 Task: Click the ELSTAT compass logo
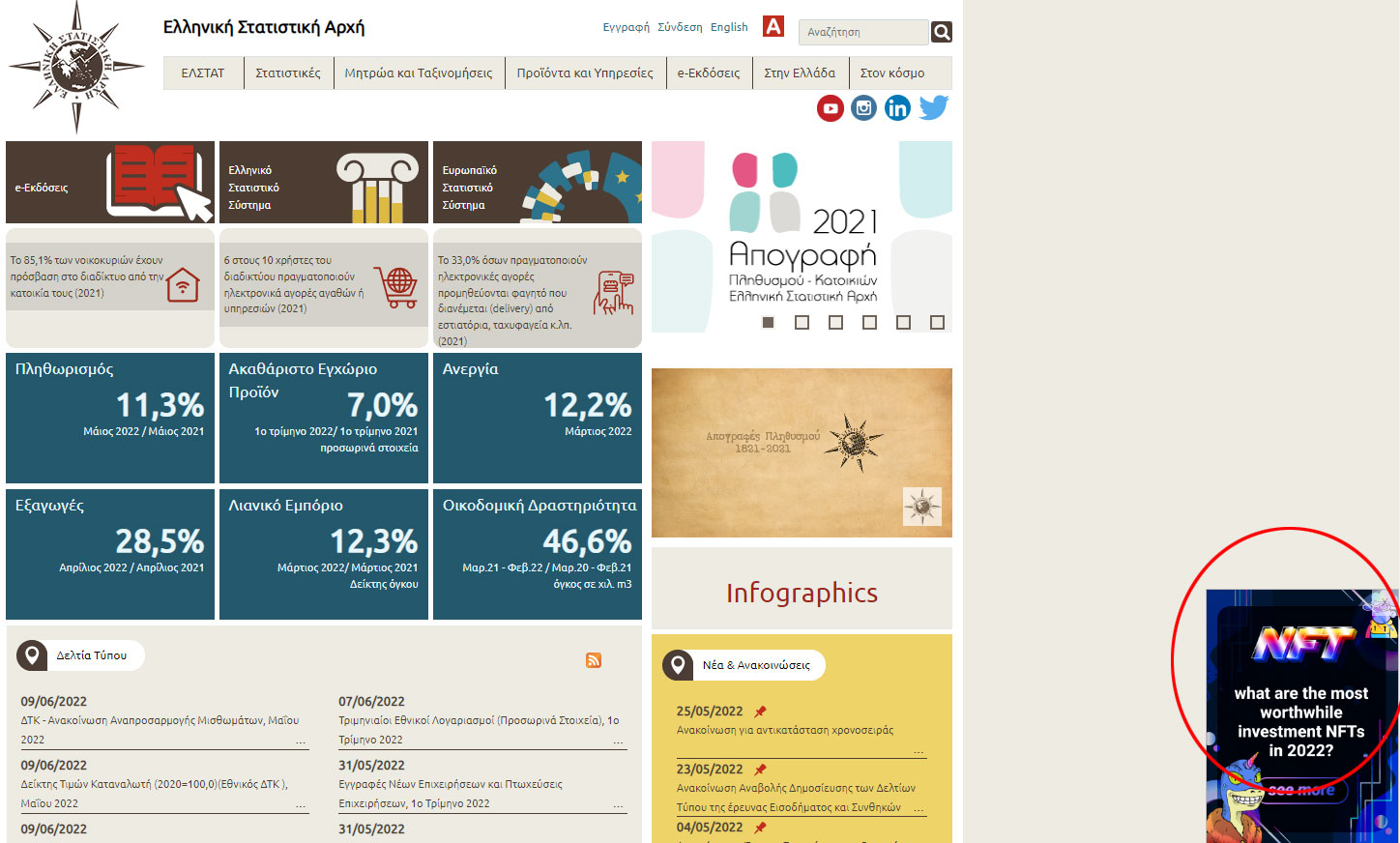(x=76, y=67)
